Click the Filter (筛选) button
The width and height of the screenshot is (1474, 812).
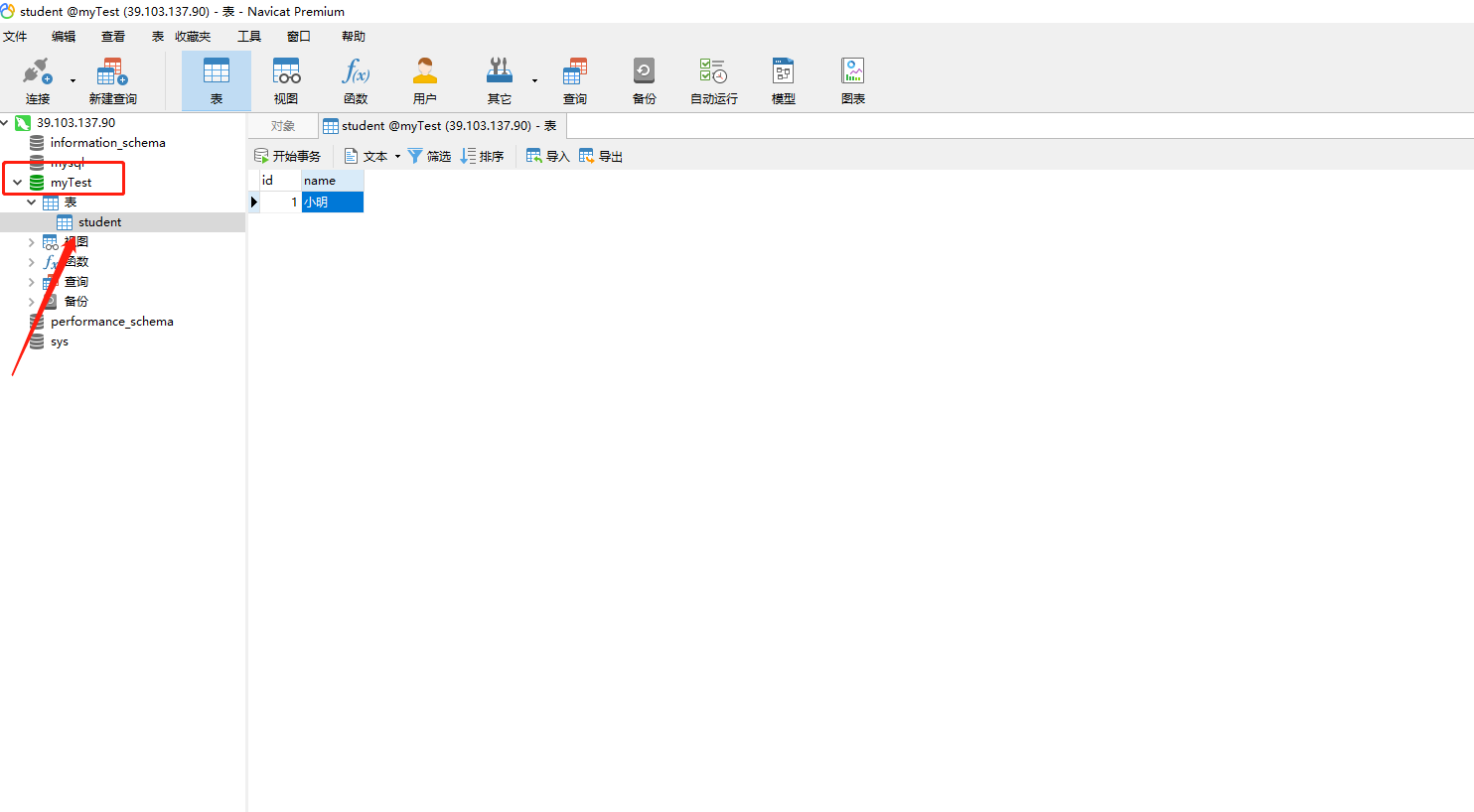tap(429, 156)
